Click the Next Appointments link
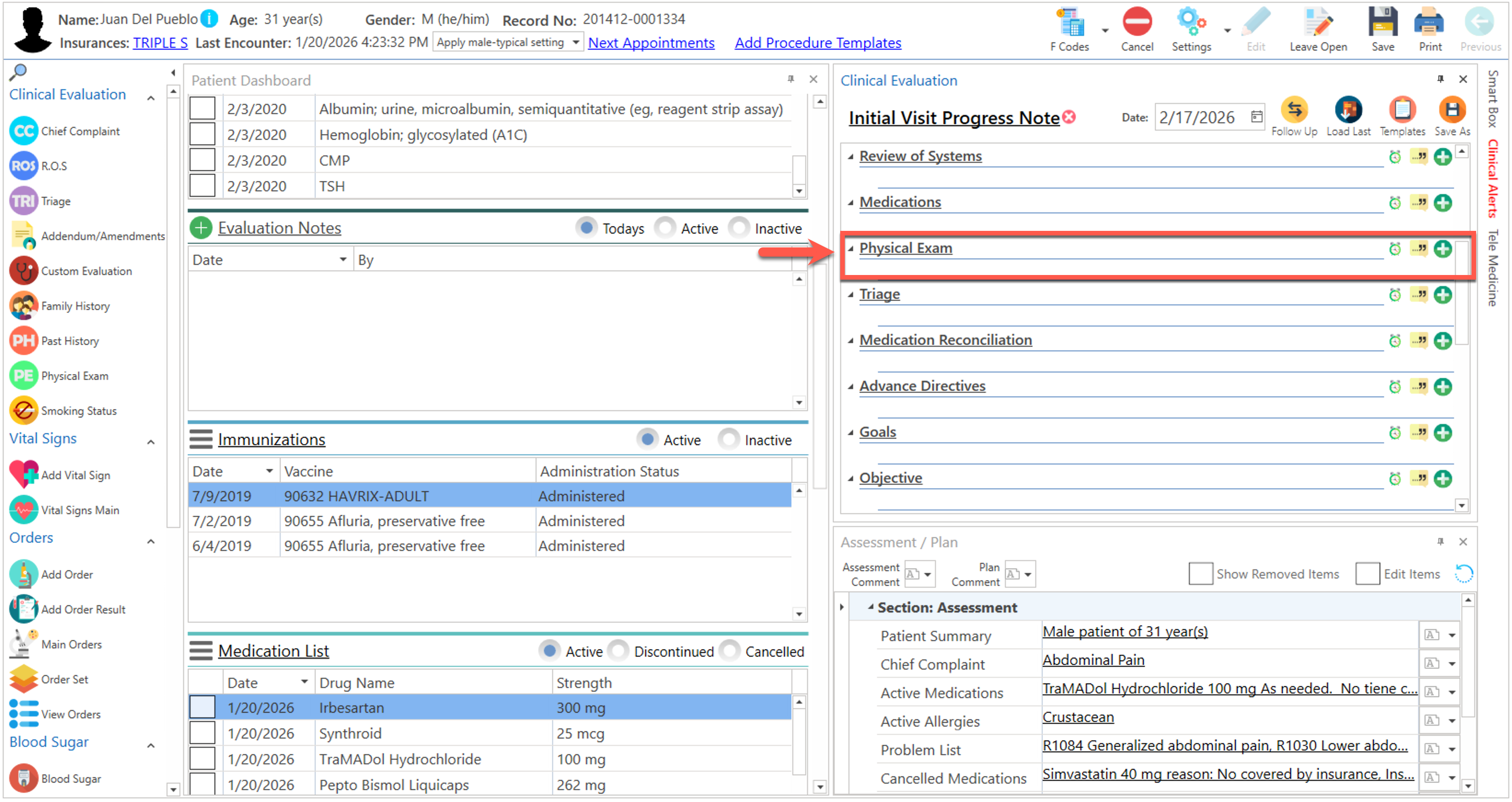Viewport: 1512px width, 802px height. point(651,43)
